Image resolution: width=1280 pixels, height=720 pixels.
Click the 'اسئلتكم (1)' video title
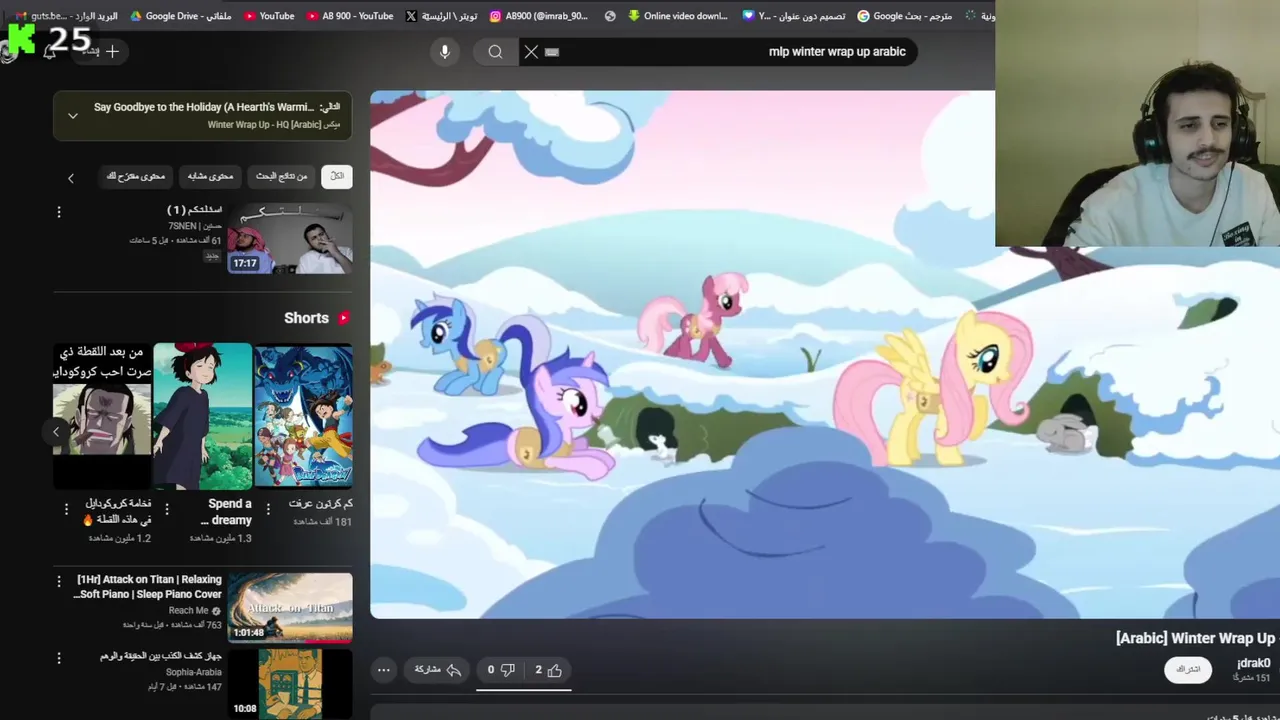(x=194, y=210)
